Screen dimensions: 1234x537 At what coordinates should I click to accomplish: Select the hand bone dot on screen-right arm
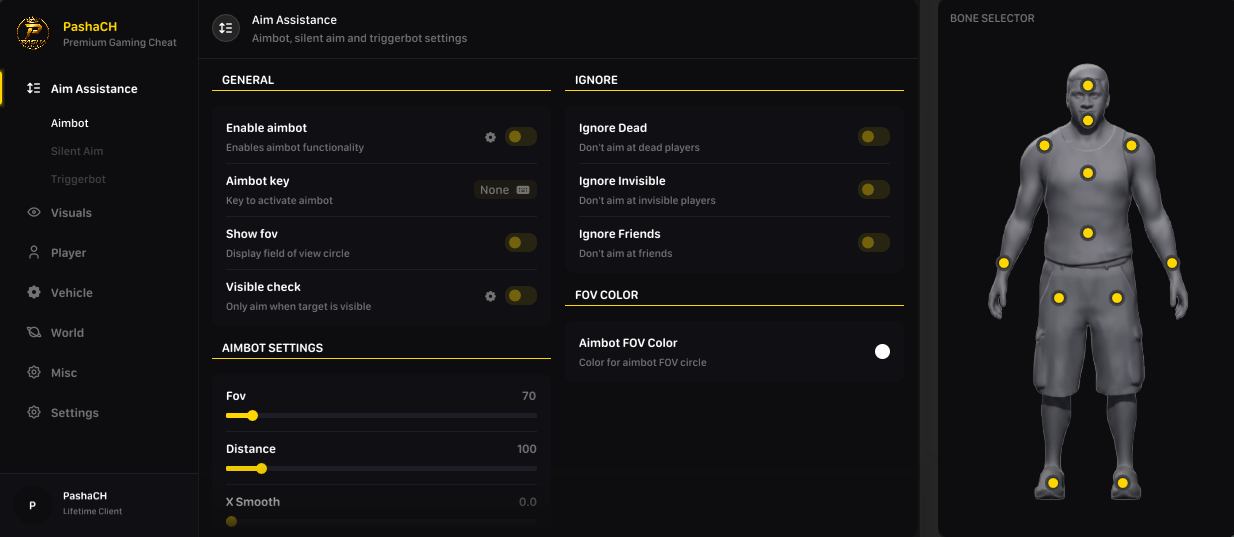tap(1172, 263)
